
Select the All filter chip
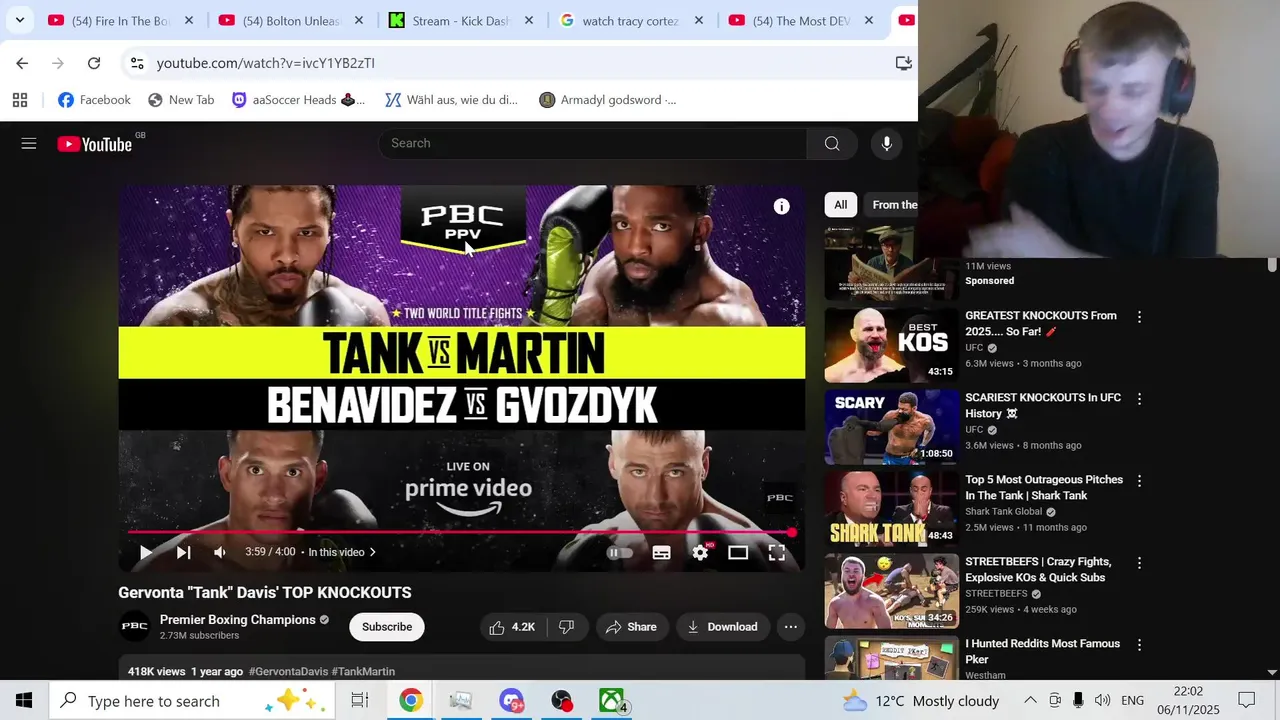(841, 205)
